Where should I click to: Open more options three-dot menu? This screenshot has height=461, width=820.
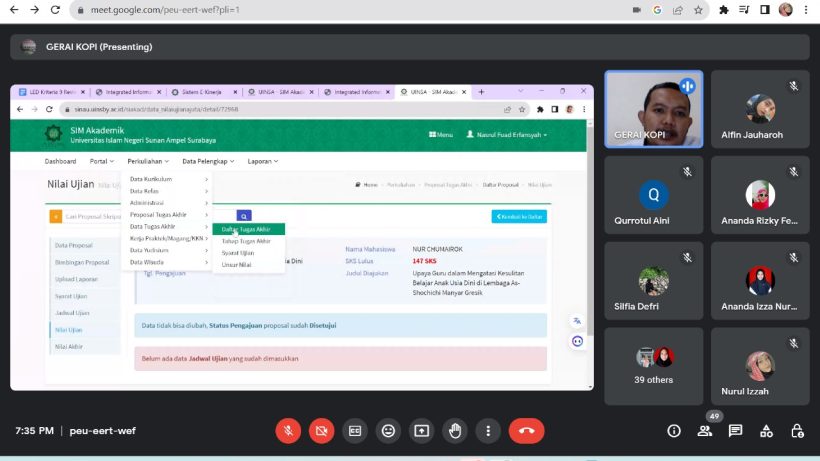pyautogui.click(x=488, y=431)
